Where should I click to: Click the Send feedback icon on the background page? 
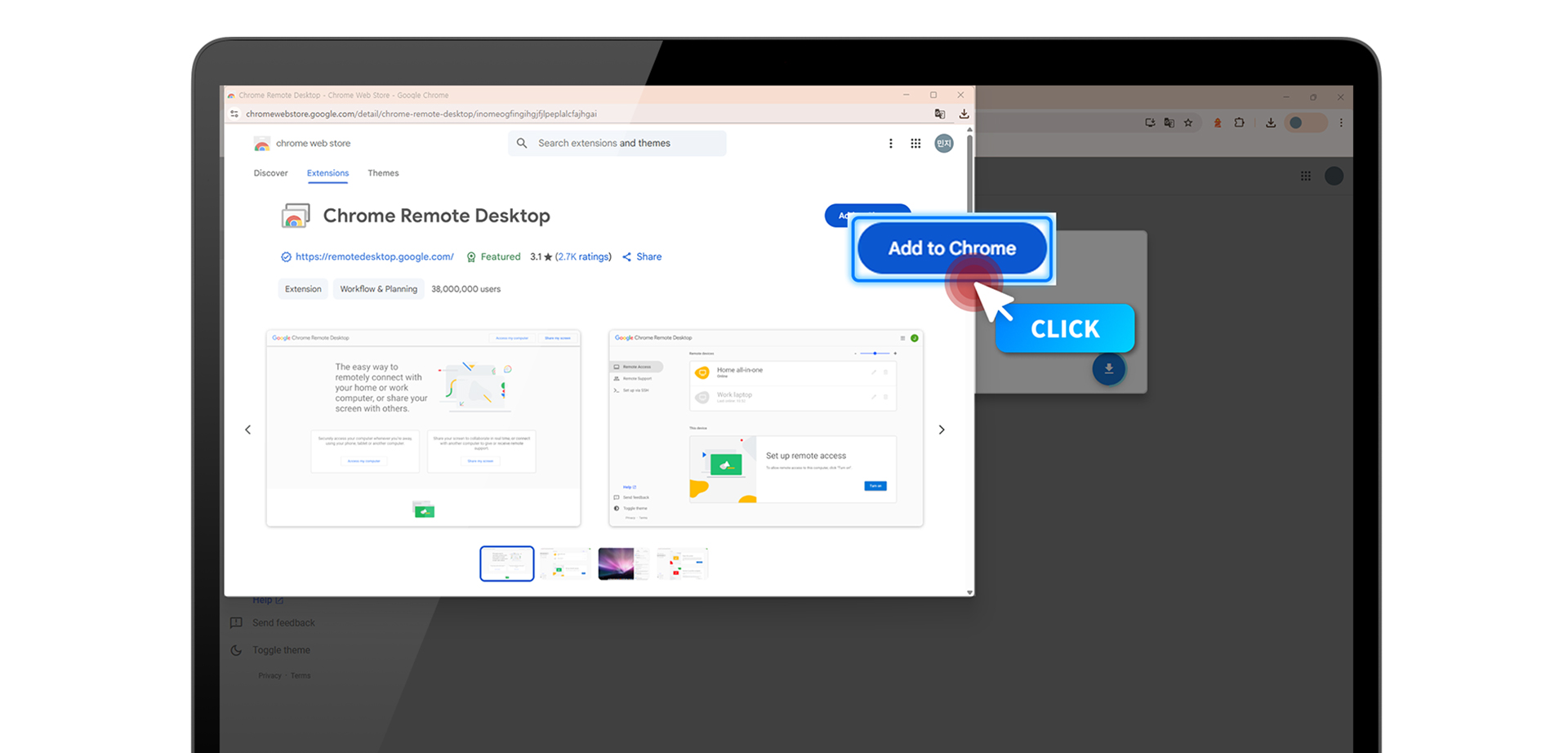click(x=236, y=623)
